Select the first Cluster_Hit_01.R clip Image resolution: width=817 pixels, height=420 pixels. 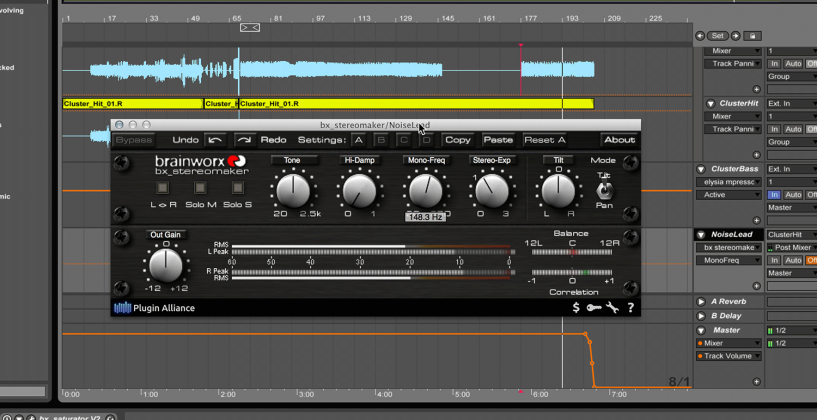pyautogui.click(x=133, y=104)
